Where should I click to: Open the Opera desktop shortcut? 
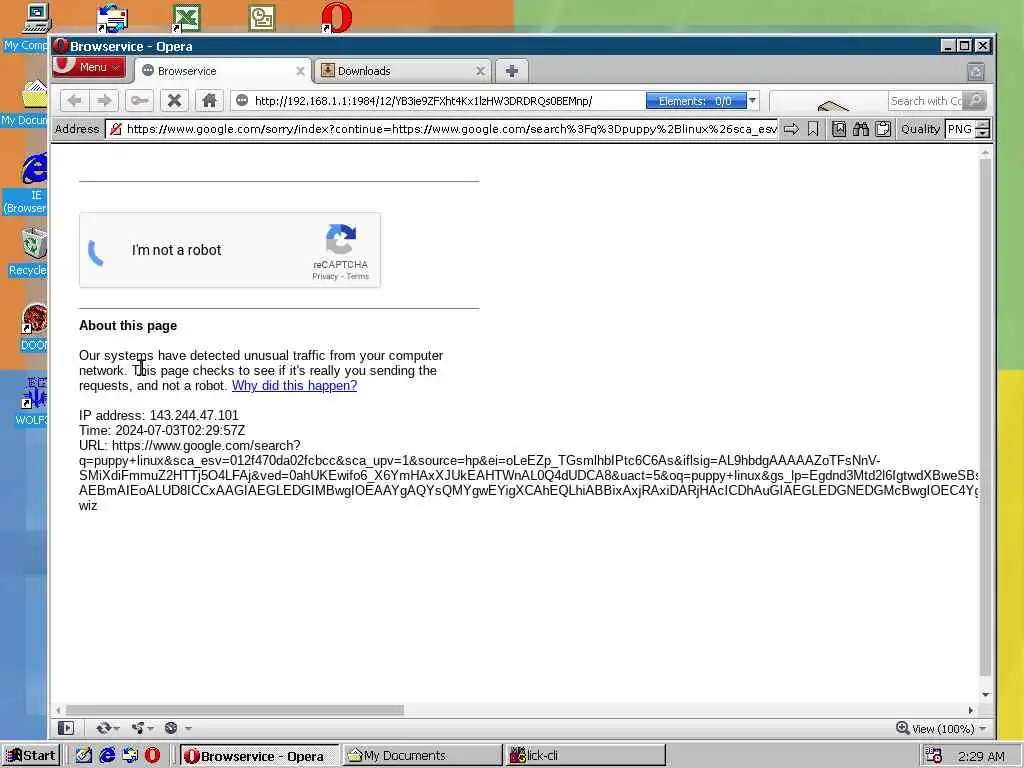click(x=337, y=18)
